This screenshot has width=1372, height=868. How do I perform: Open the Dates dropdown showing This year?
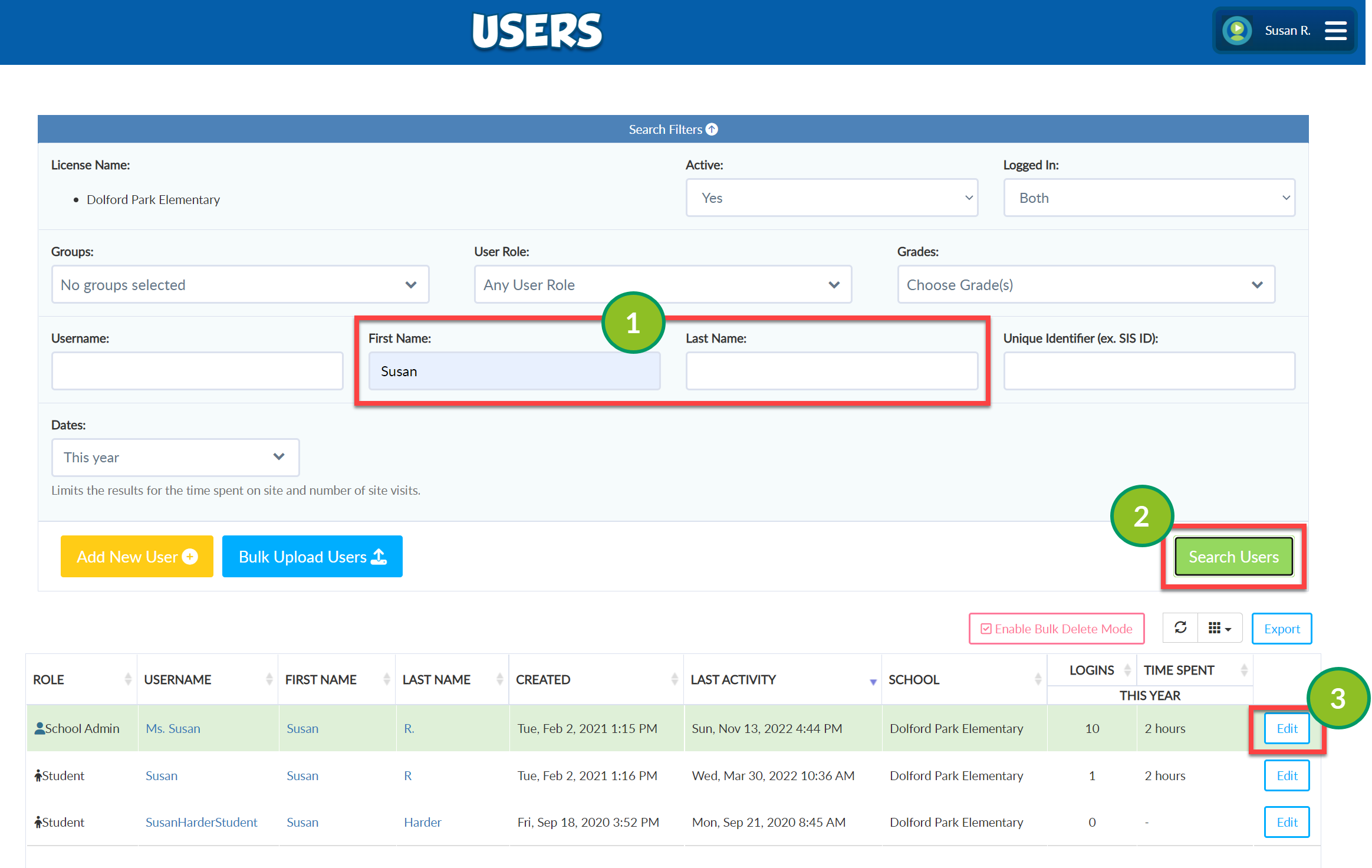click(175, 458)
